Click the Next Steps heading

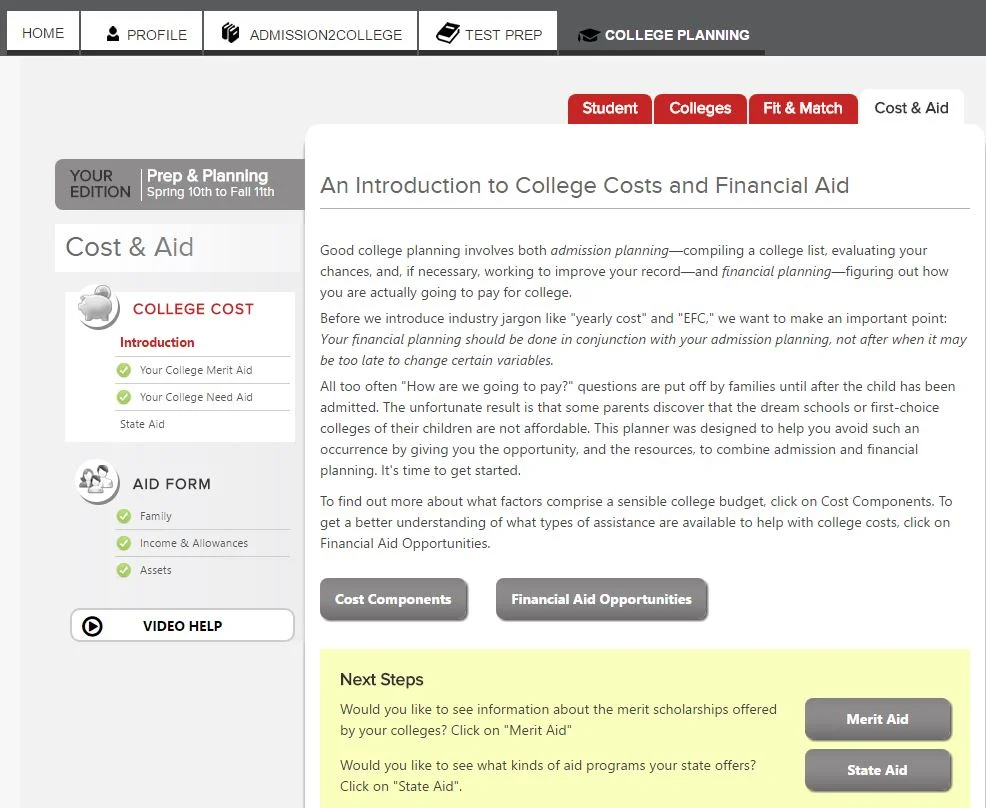382,679
